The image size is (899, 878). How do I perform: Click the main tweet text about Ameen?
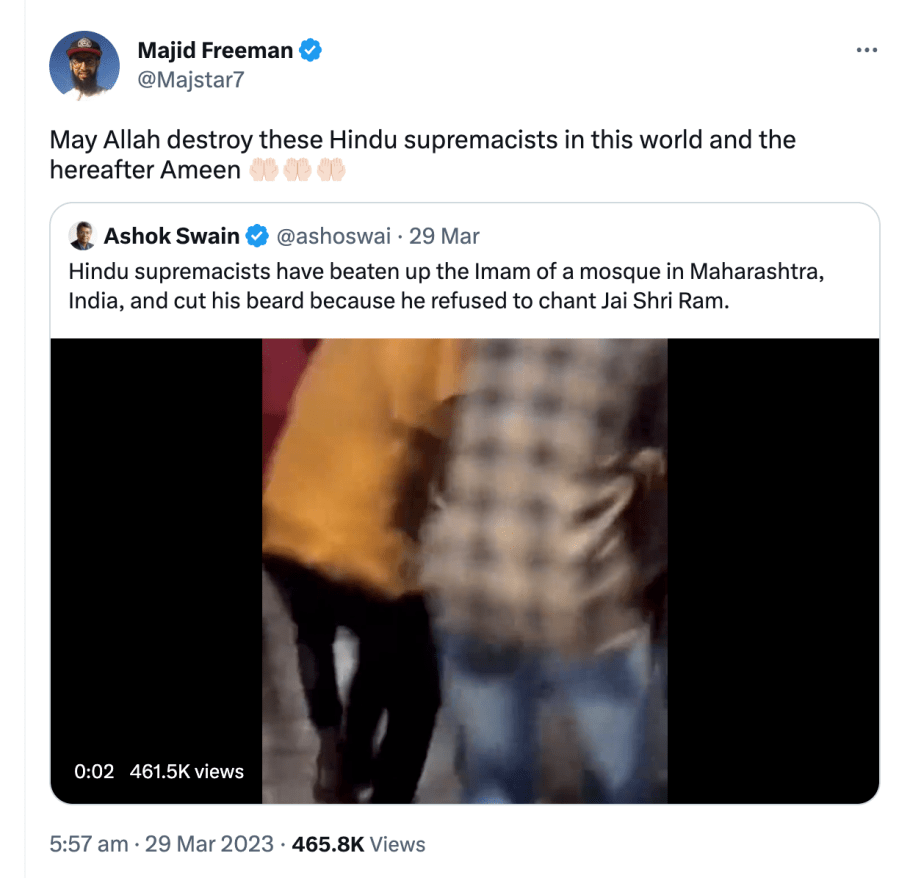(423, 155)
